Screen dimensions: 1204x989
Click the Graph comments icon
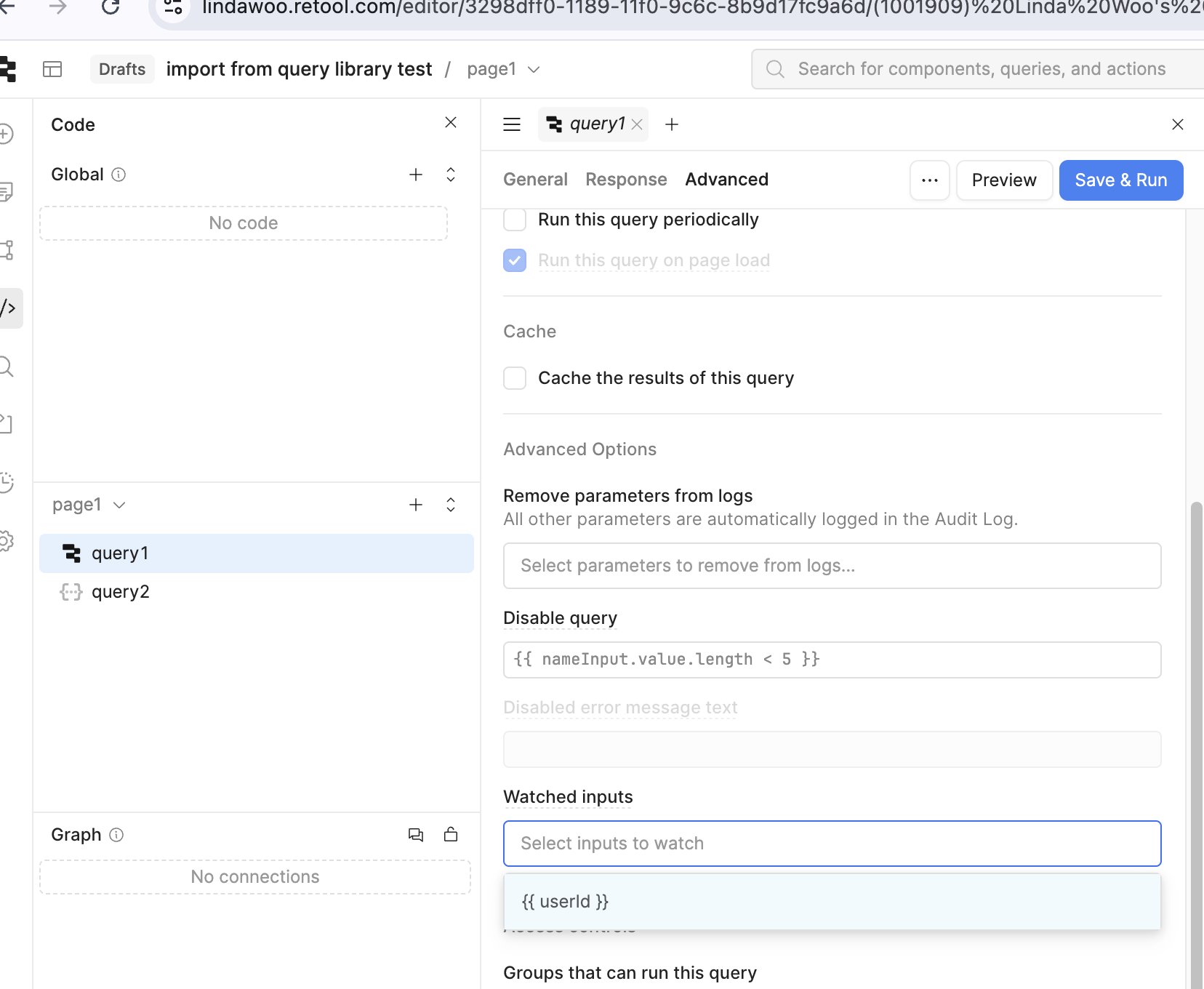click(416, 835)
